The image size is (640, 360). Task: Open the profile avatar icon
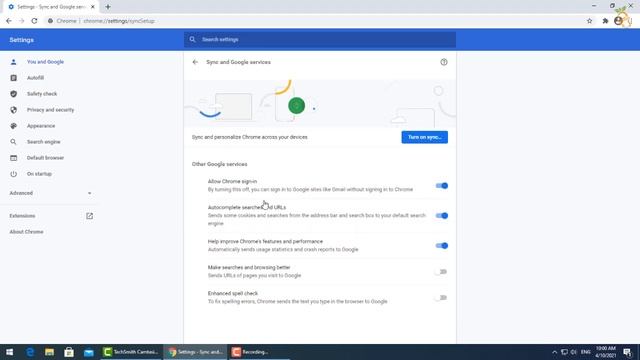pyautogui.click(x=618, y=21)
